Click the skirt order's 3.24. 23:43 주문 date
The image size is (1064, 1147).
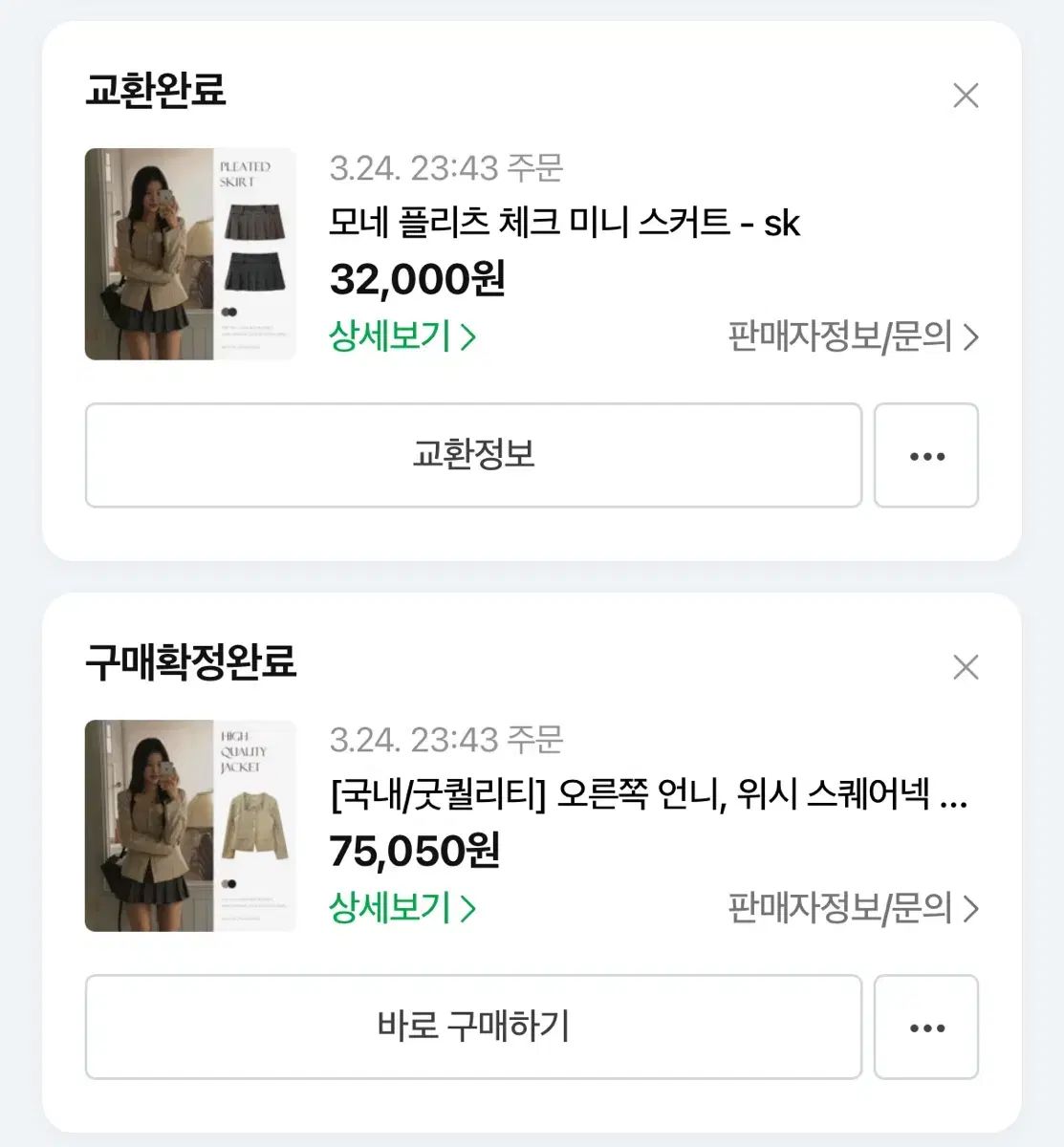click(446, 168)
